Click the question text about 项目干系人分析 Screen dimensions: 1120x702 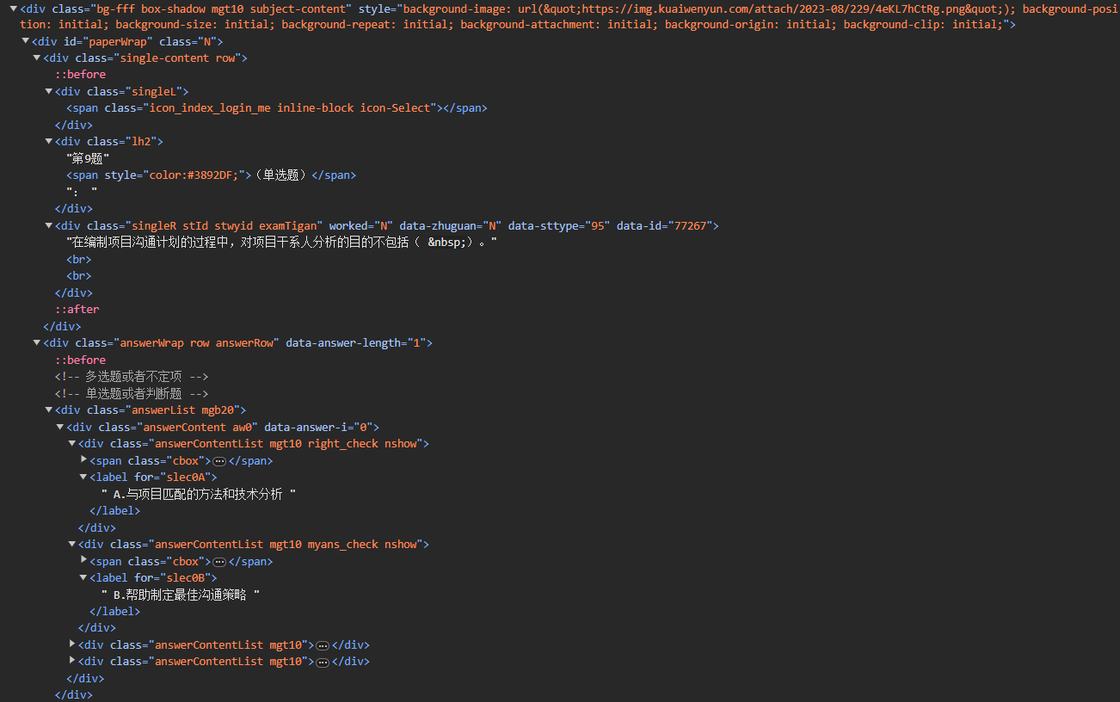281,242
